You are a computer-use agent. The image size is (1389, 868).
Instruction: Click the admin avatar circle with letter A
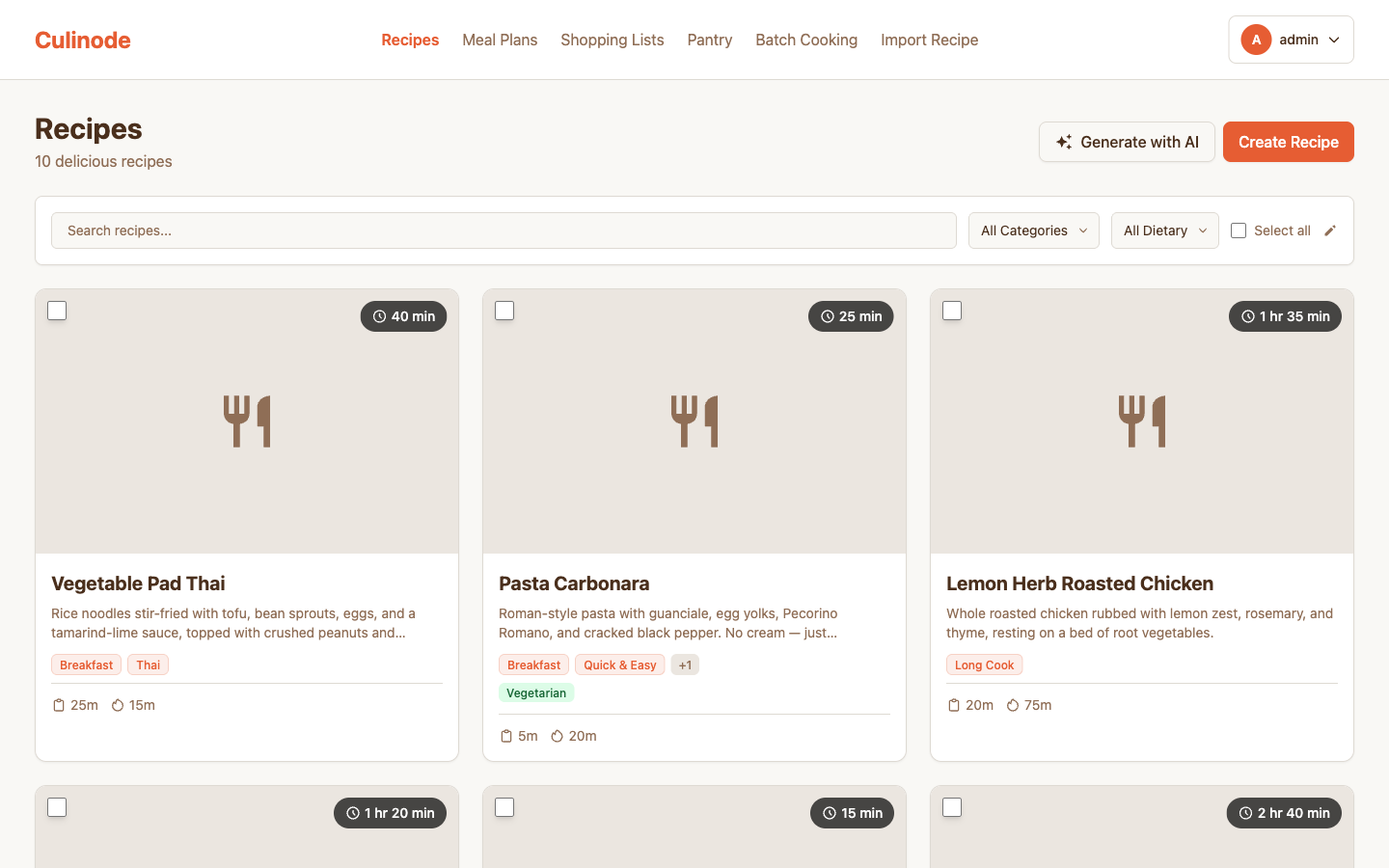click(x=1256, y=40)
